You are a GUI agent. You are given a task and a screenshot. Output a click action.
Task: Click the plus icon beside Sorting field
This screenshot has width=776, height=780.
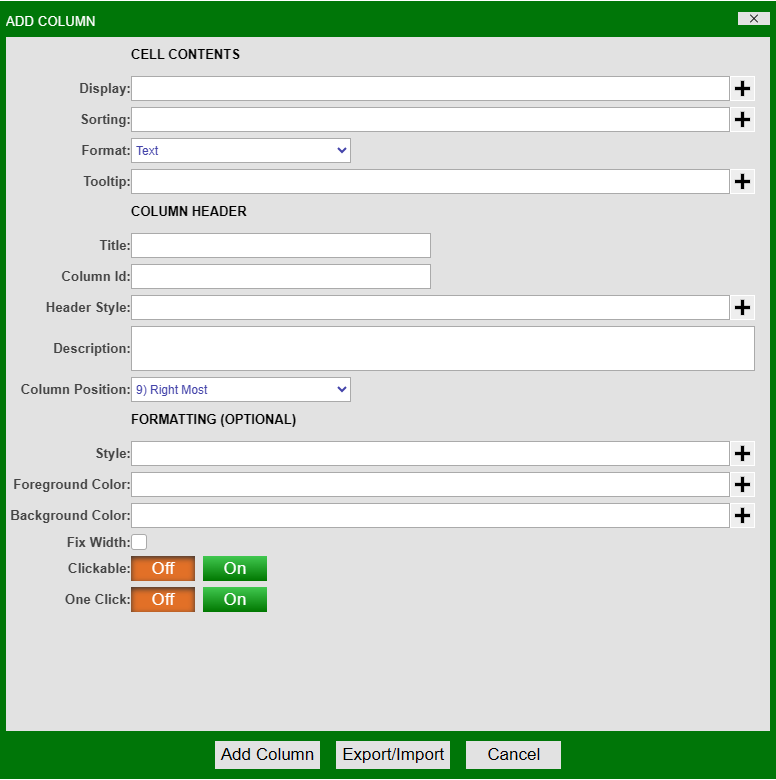click(x=742, y=120)
